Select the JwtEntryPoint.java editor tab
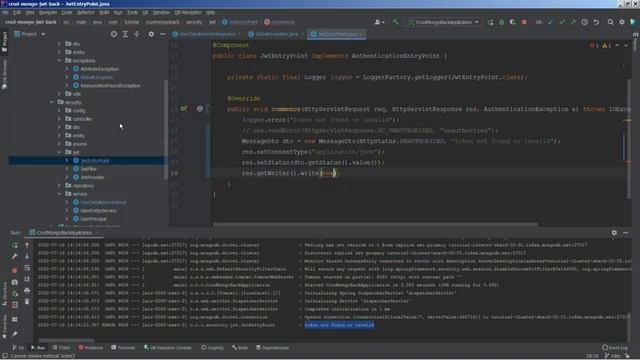 (337, 34)
